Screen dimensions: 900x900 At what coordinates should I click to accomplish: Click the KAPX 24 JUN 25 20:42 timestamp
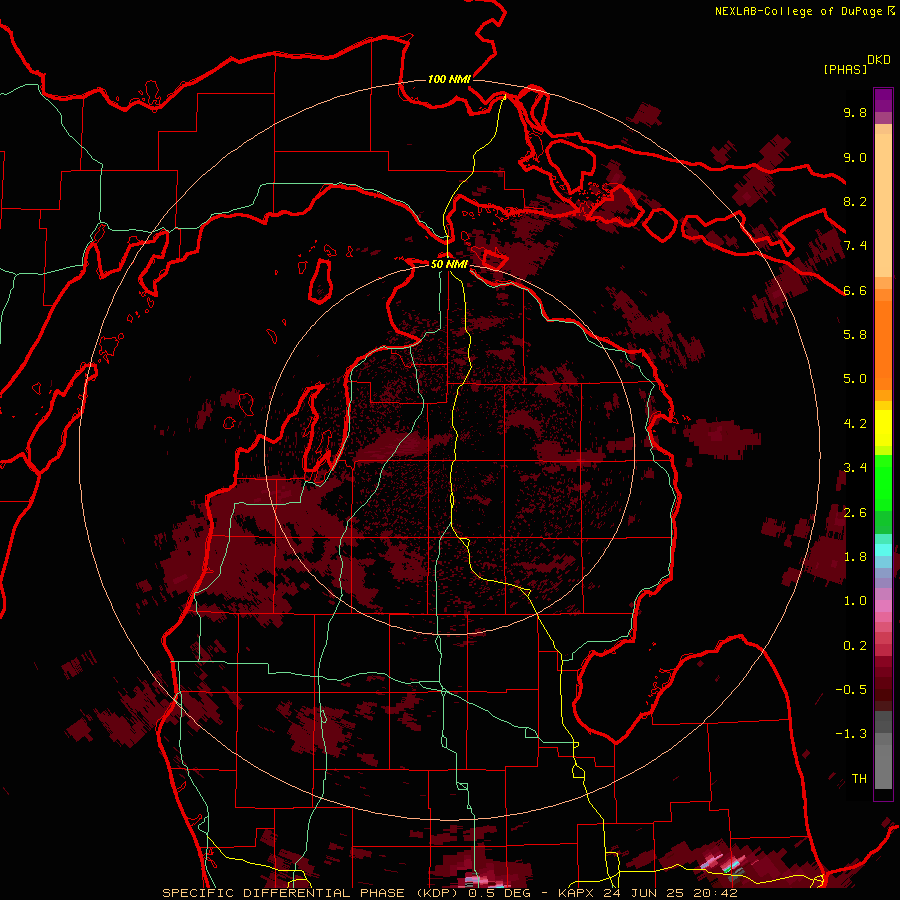point(647,893)
